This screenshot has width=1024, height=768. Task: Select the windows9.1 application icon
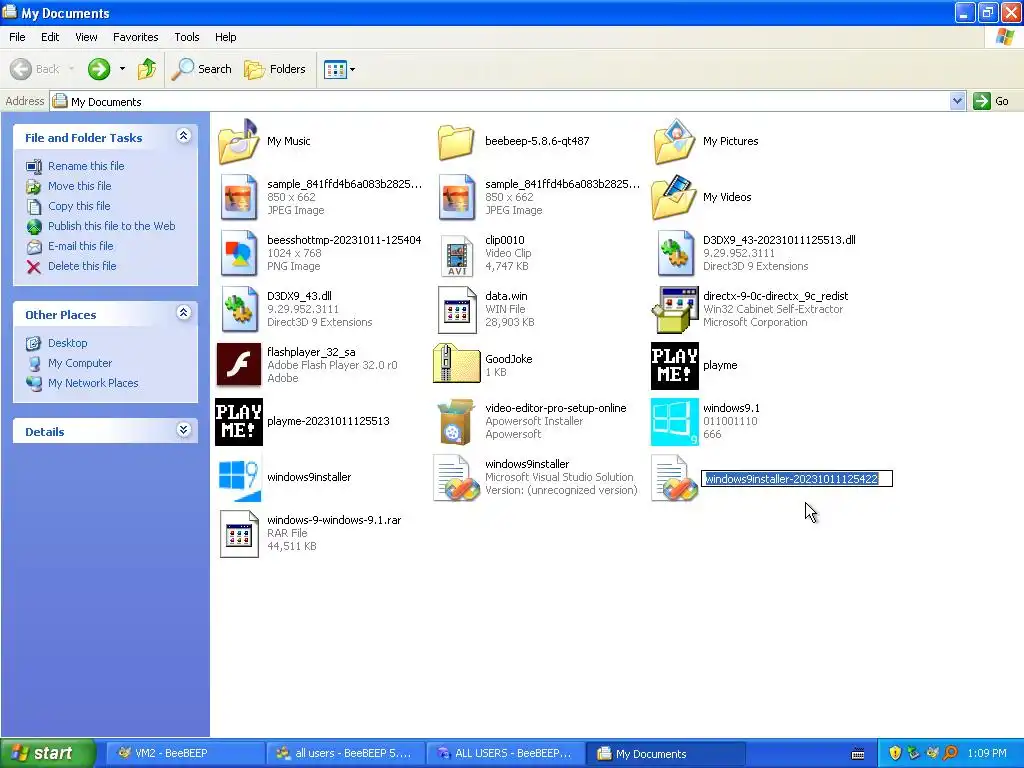675,422
